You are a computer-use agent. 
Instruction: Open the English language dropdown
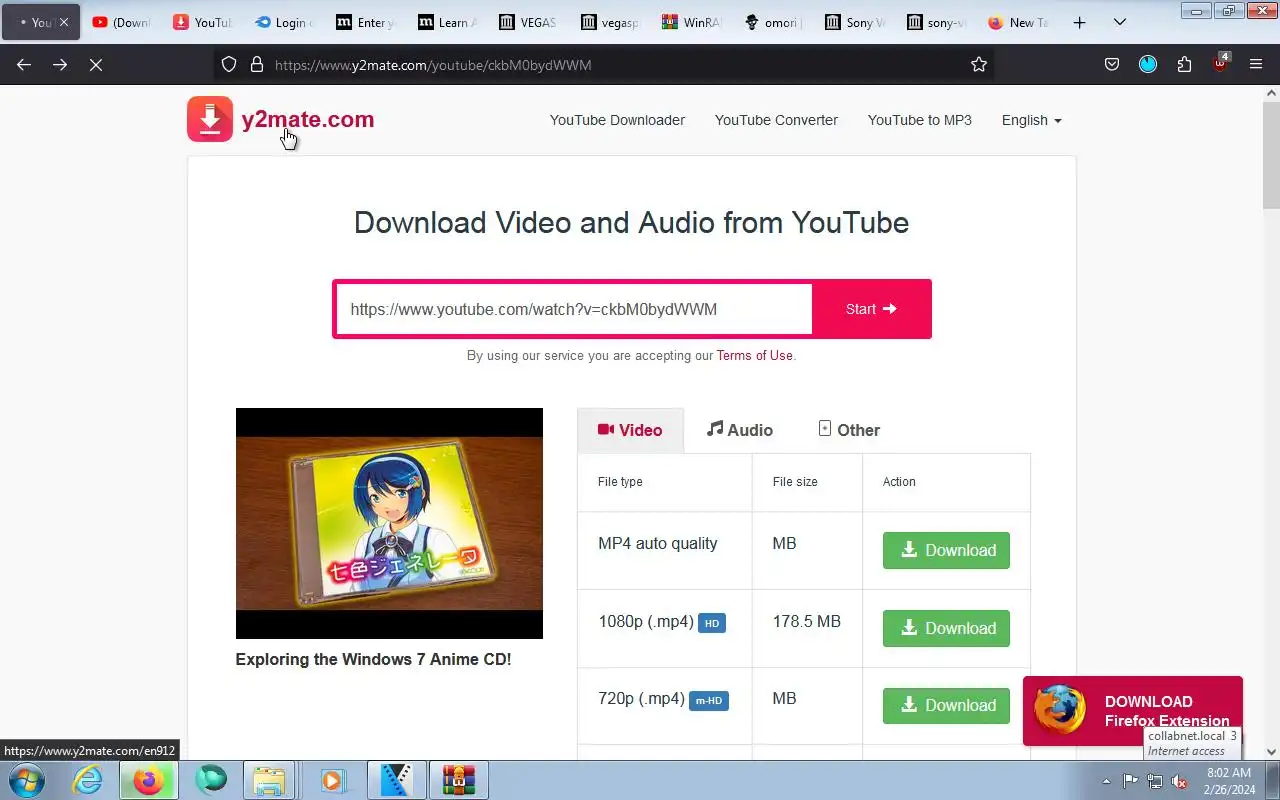tap(1031, 120)
